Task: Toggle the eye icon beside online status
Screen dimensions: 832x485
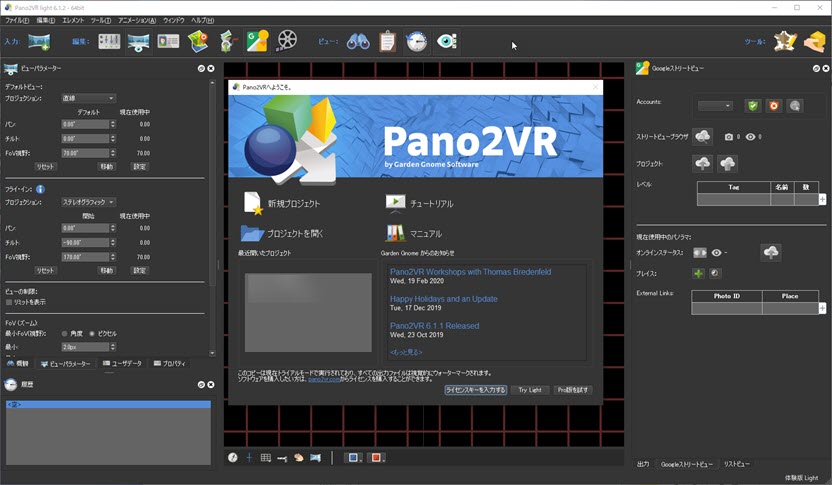Action: coord(716,253)
